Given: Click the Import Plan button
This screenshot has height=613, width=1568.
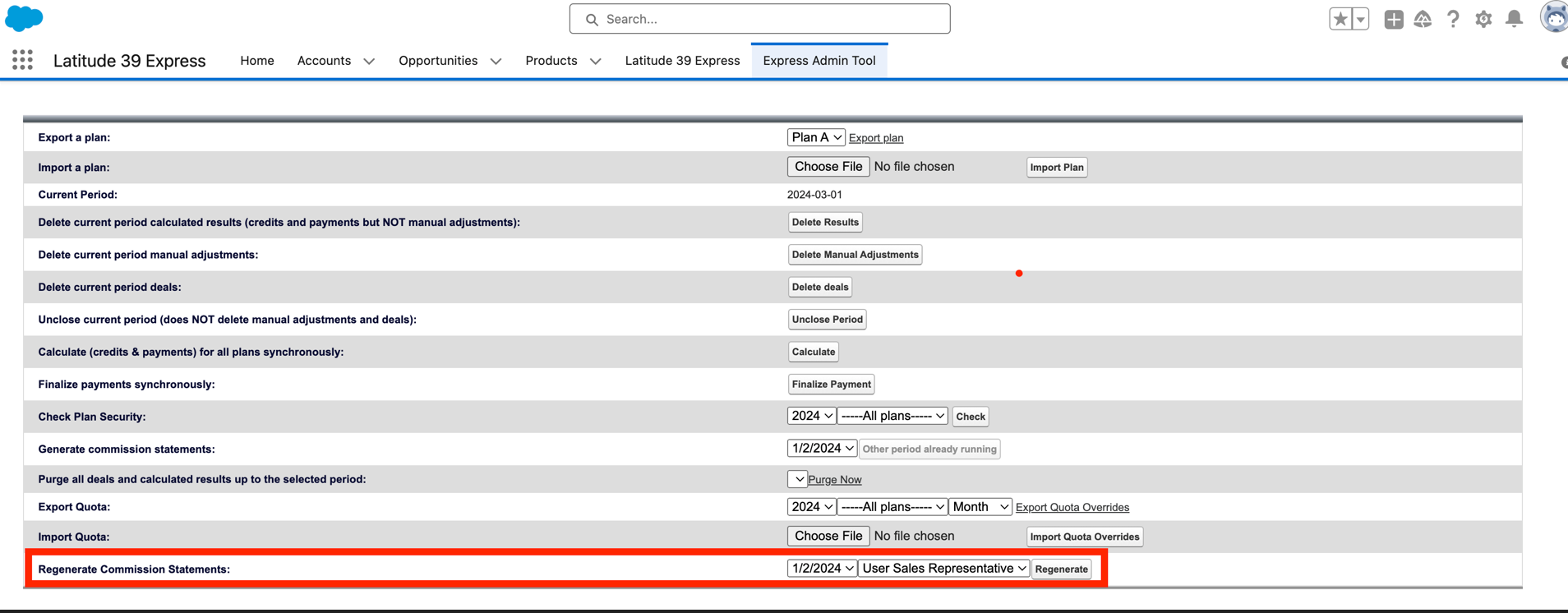Looking at the screenshot, I should click(x=1057, y=168).
